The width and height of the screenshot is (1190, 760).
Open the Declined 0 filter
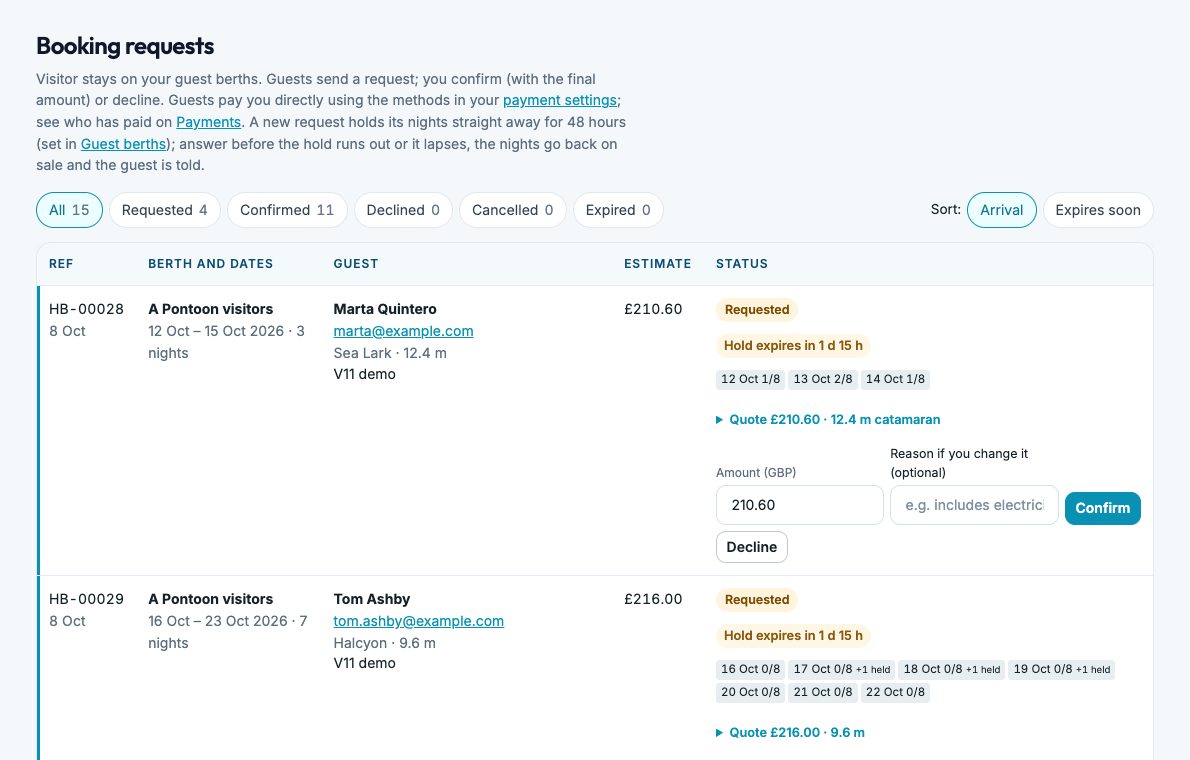click(x=403, y=210)
